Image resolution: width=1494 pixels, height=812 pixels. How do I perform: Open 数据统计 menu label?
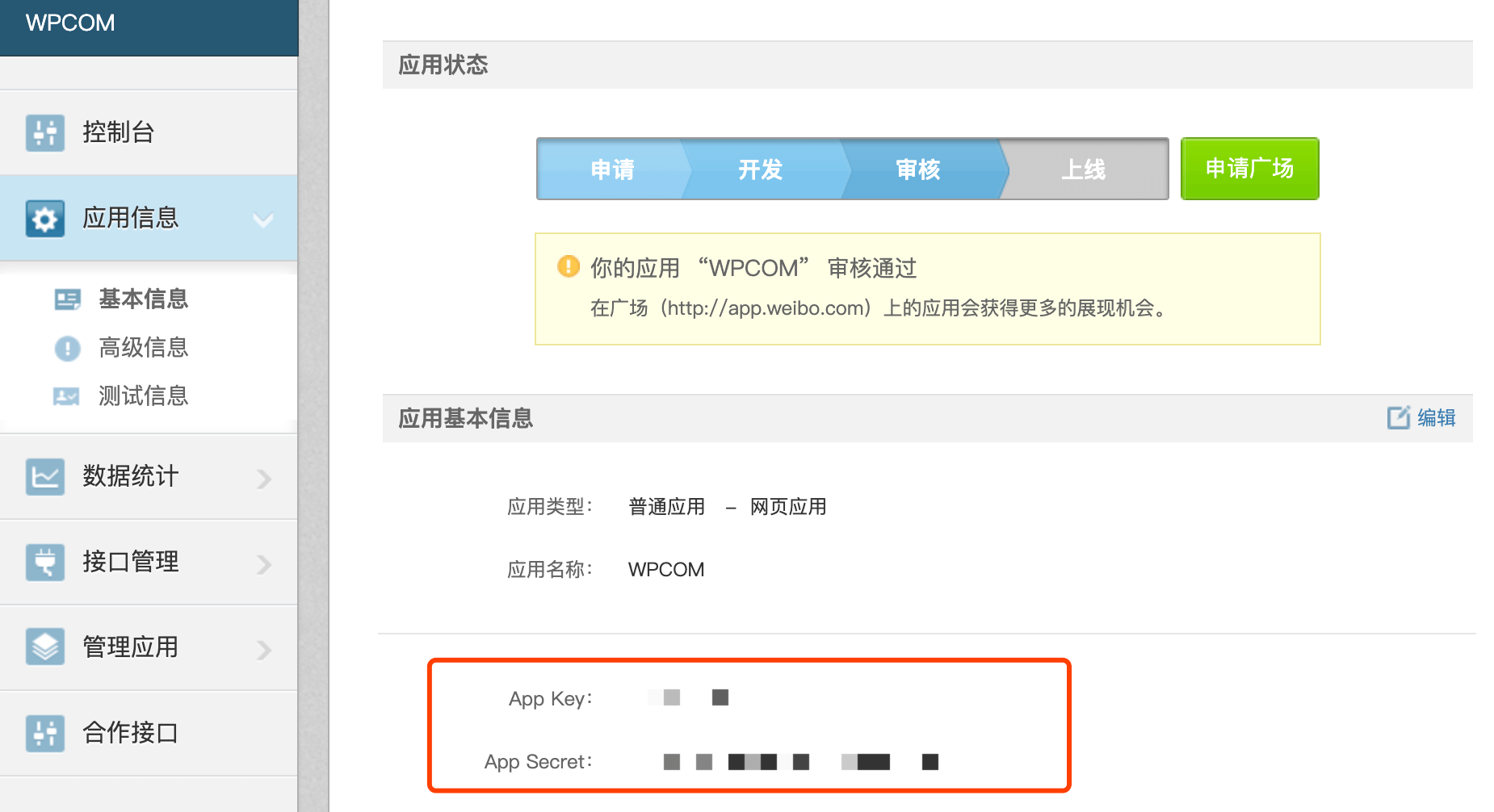[131, 476]
